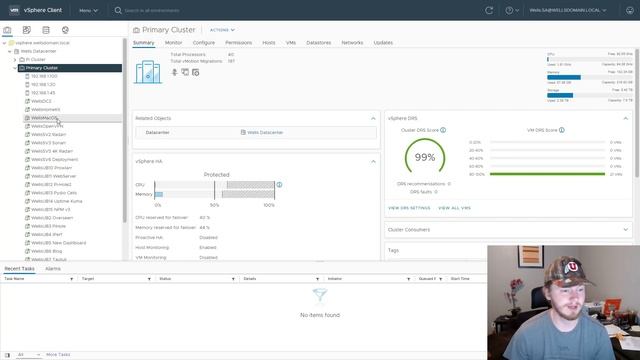Expand the Pi Cluster tree node
The height and width of the screenshot is (360, 640).
pyautogui.click(x=15, y=60)
